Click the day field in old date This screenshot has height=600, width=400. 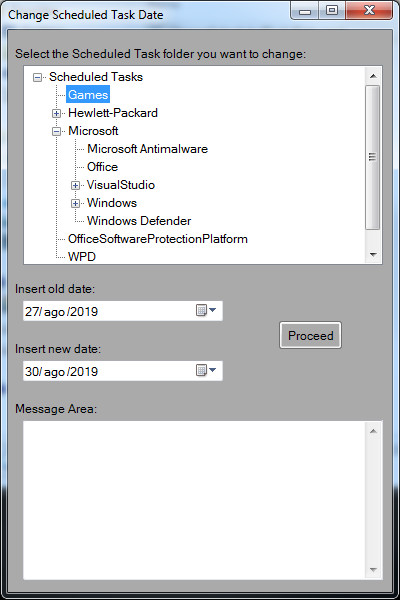coord(31,311)
